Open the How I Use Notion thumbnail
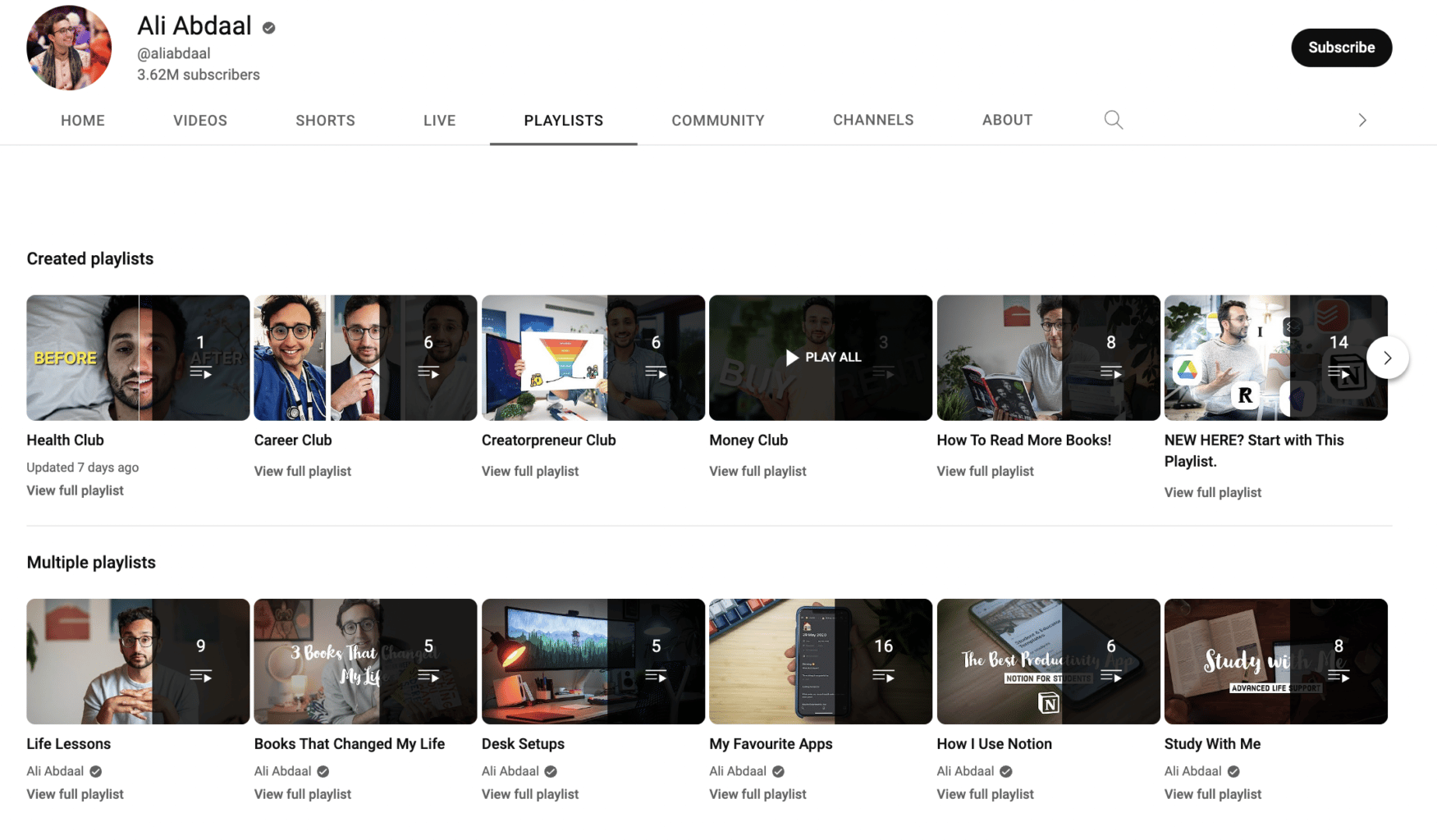The width and height of the screenshot is (1437, 840). [x=1048, y=661]
